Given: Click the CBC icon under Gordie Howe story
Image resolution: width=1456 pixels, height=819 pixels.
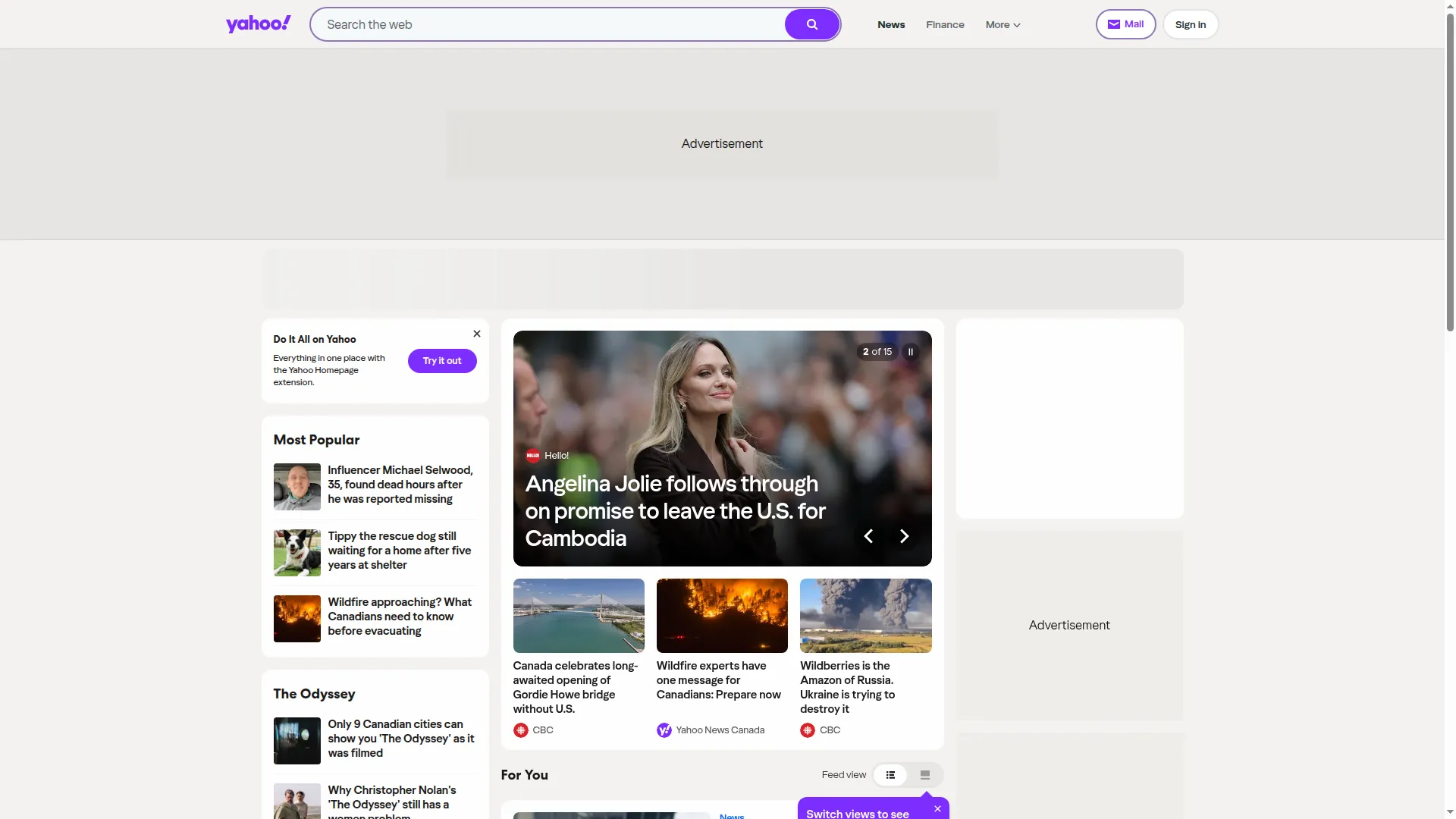Looking at the screenshot, I should click(x=521, y=730).
